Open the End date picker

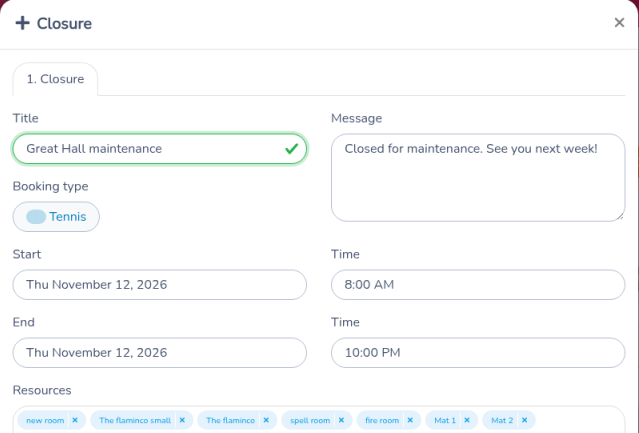(x=159, y=353)
